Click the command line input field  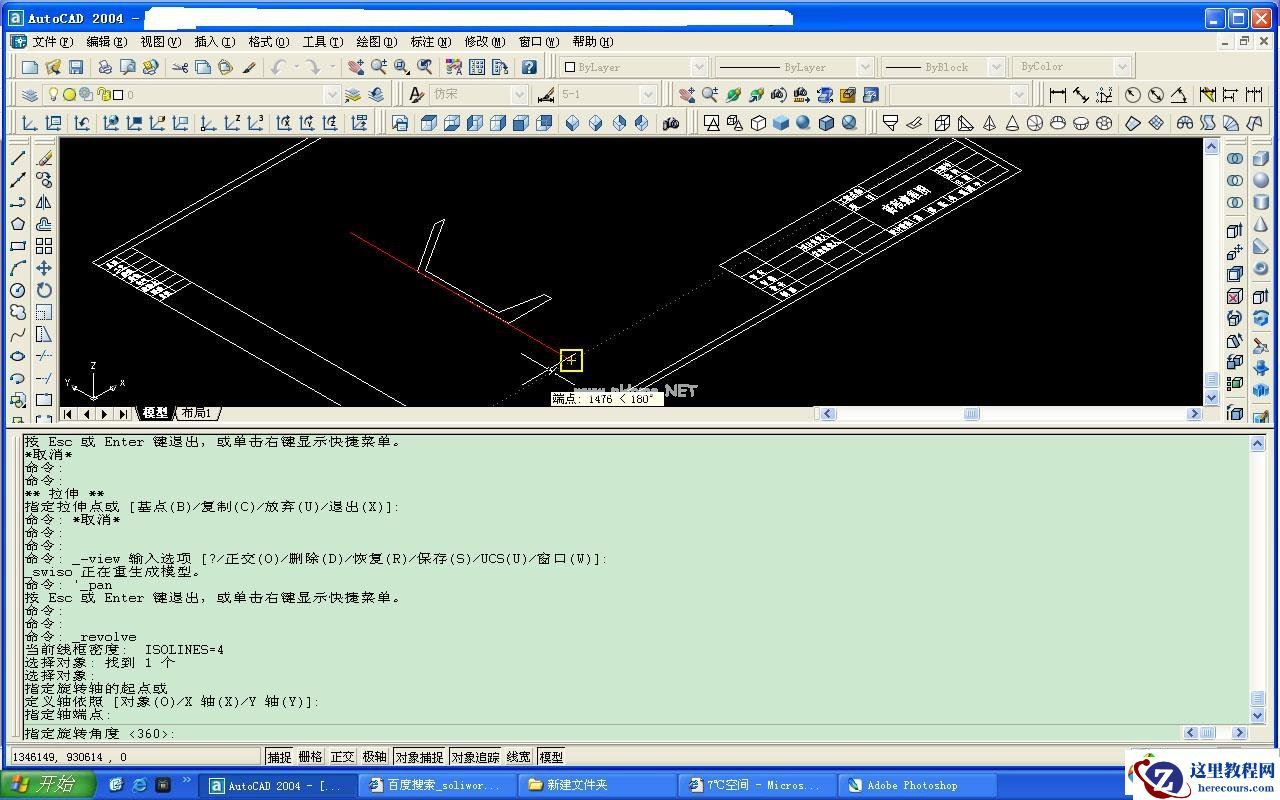click(600, 733)
